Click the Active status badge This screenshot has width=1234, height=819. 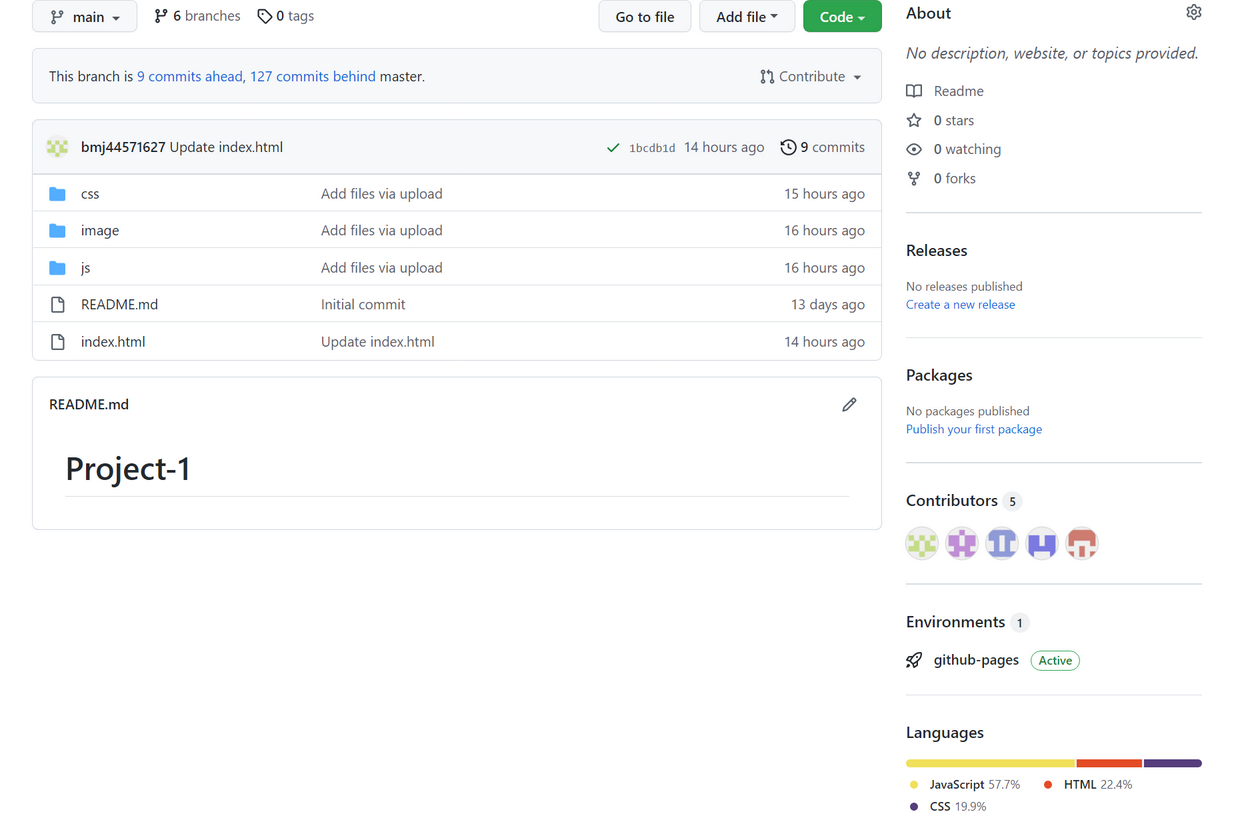point(1055,660)
